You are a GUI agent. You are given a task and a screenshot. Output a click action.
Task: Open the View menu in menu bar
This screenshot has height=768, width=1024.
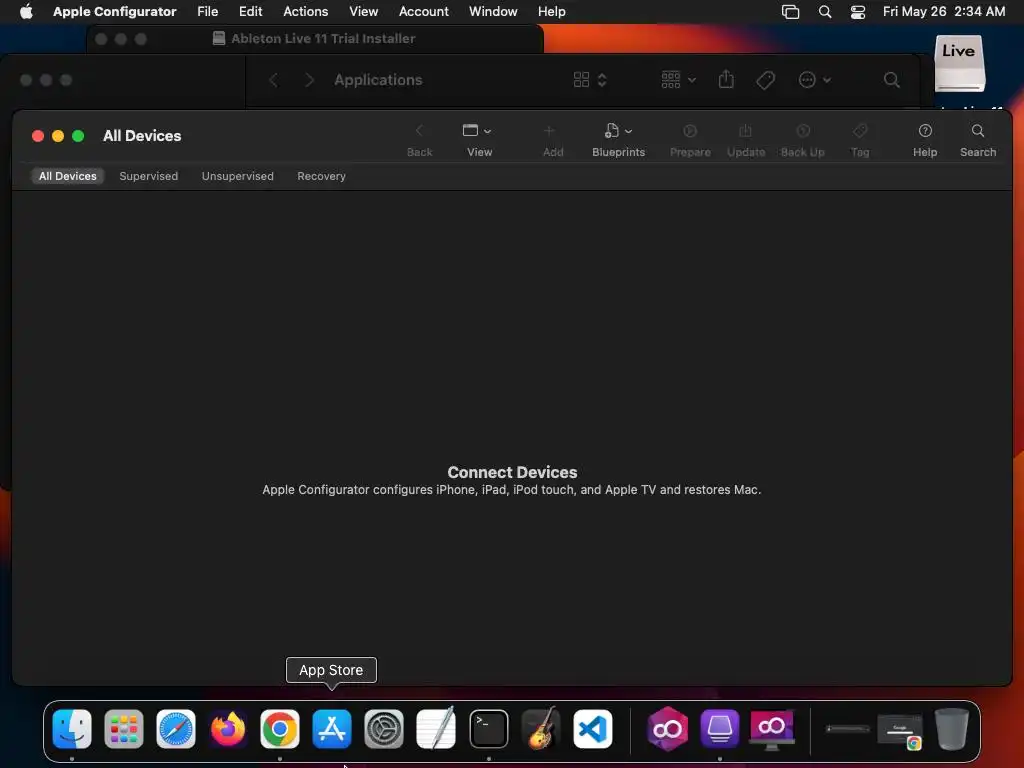(x=363, y=11)
